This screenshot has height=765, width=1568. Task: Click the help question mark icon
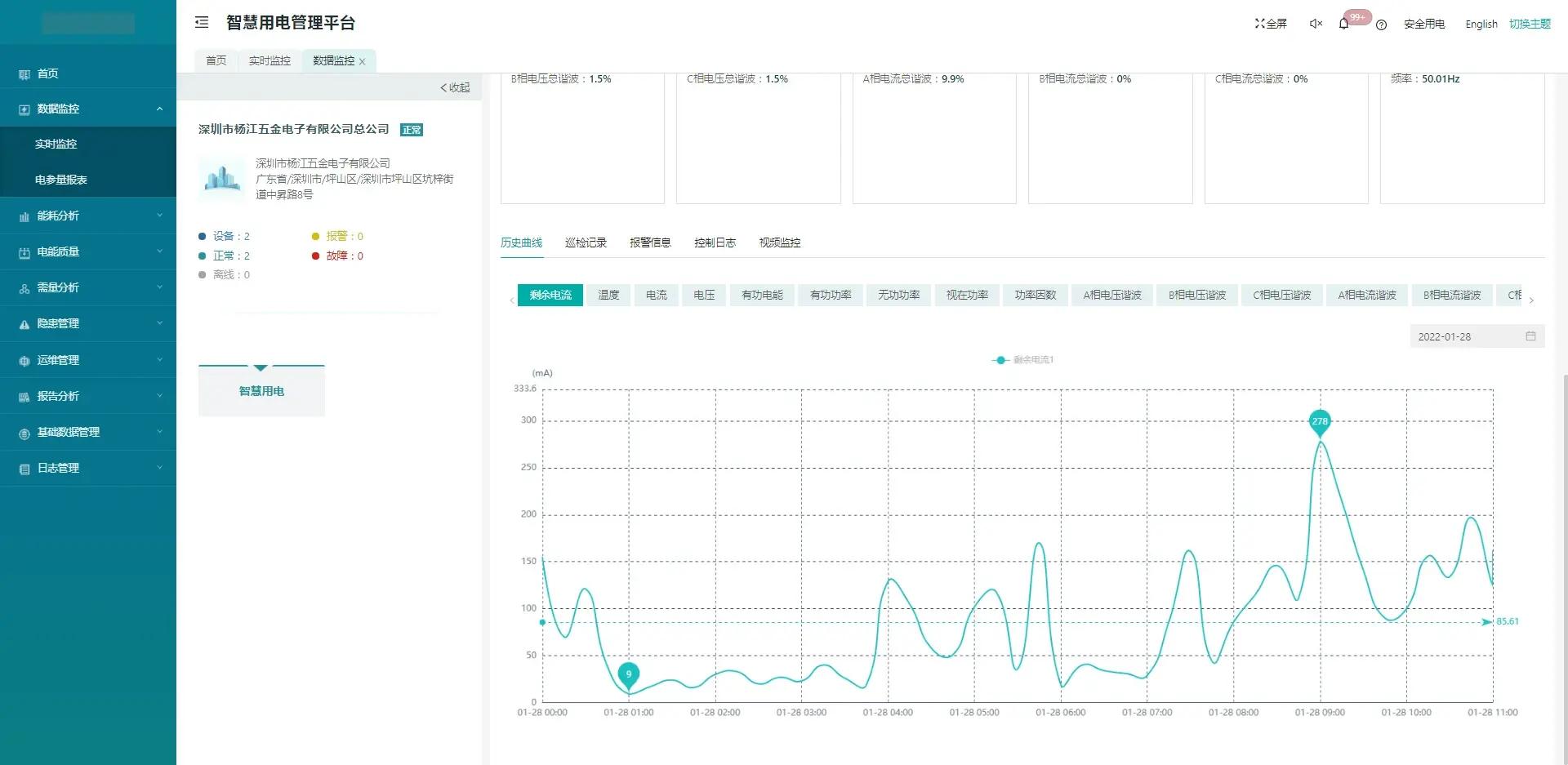pyautogui.click(x=1381, y=24)
